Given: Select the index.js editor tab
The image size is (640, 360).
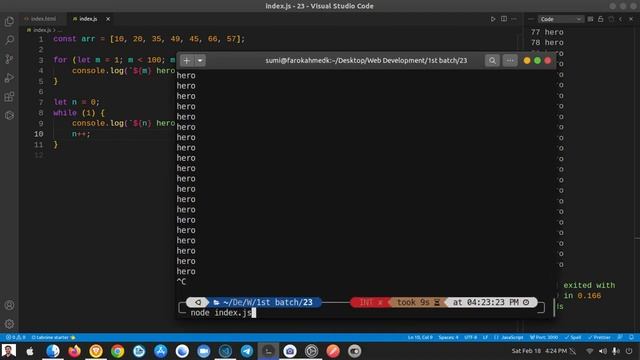Looking at the screenshot, I should pyautogui.click(x=88, y=19).
